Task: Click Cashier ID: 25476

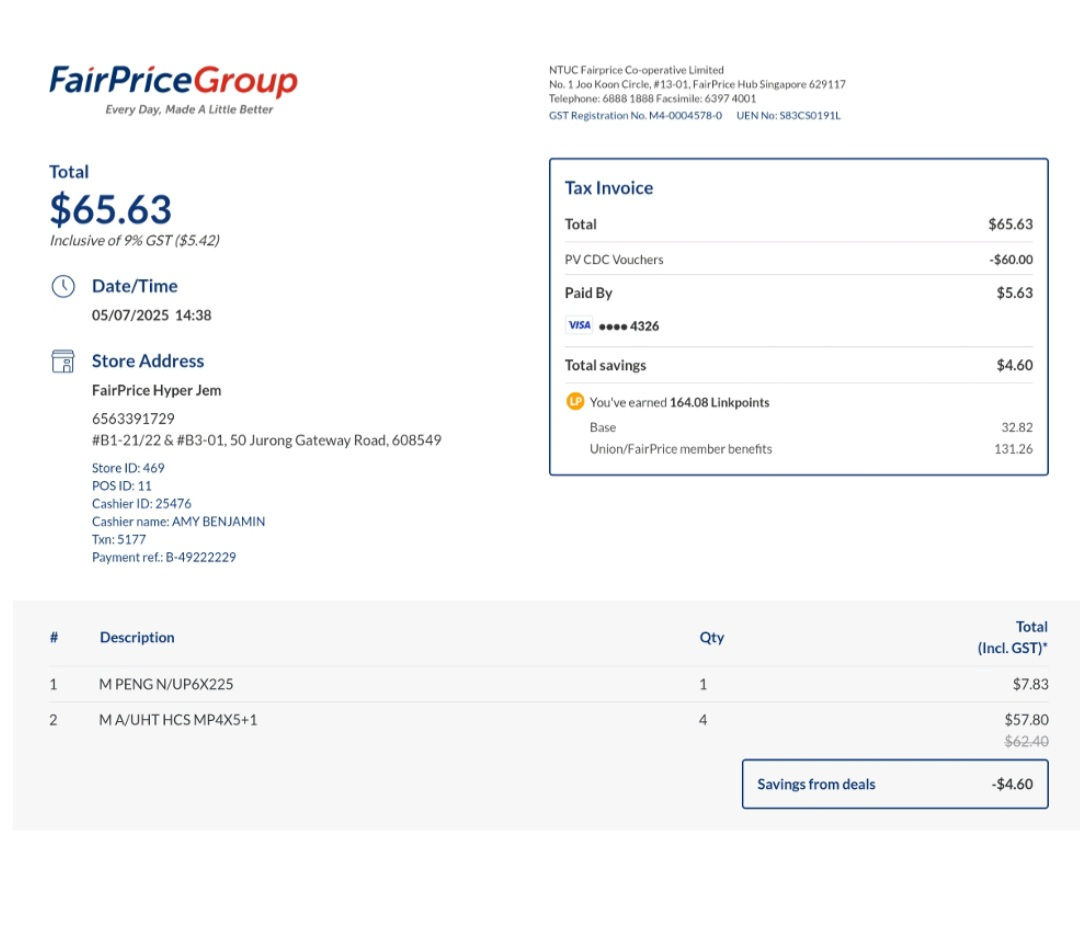Action: pos(141,504)
